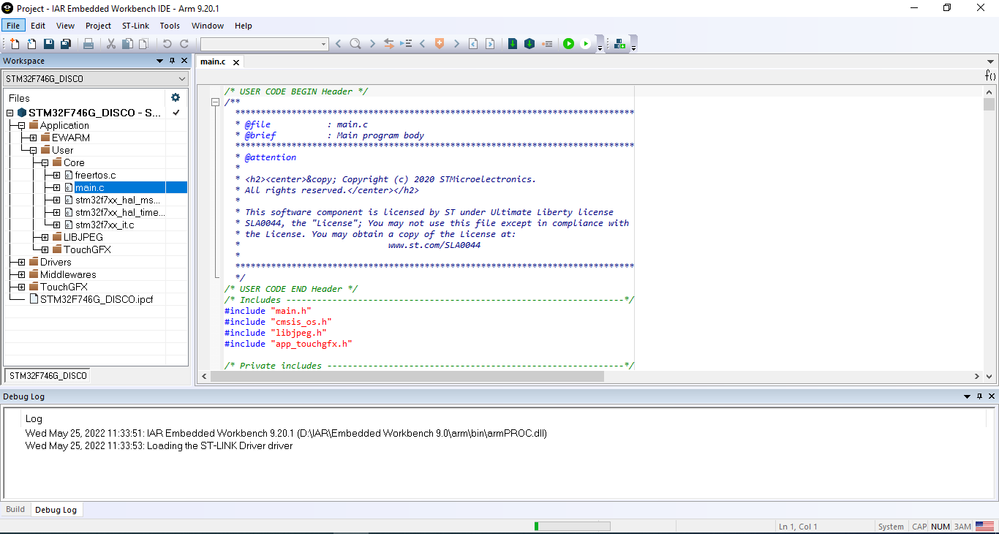Open the Help menu

tap(243, 25)
